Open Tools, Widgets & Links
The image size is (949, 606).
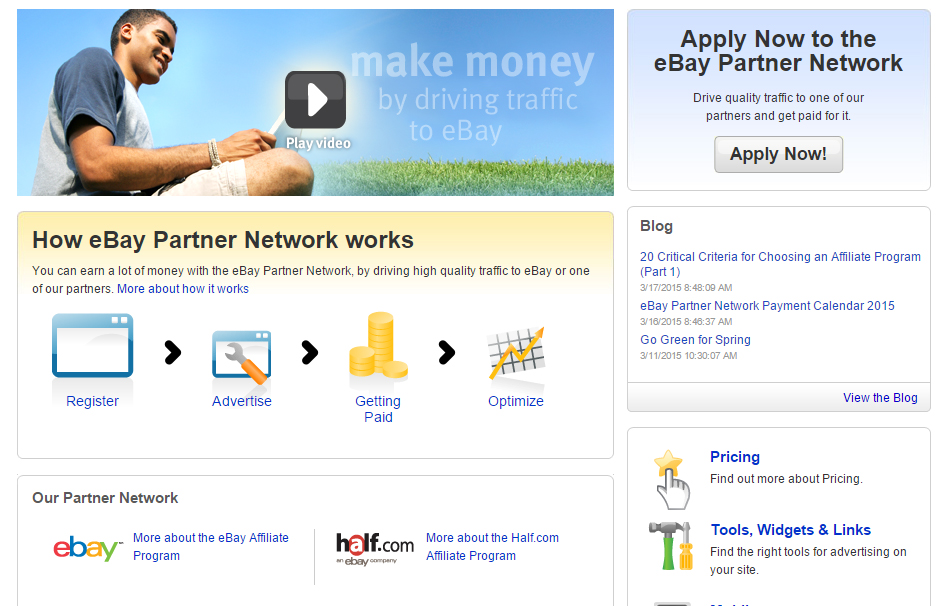pos(790,530)
